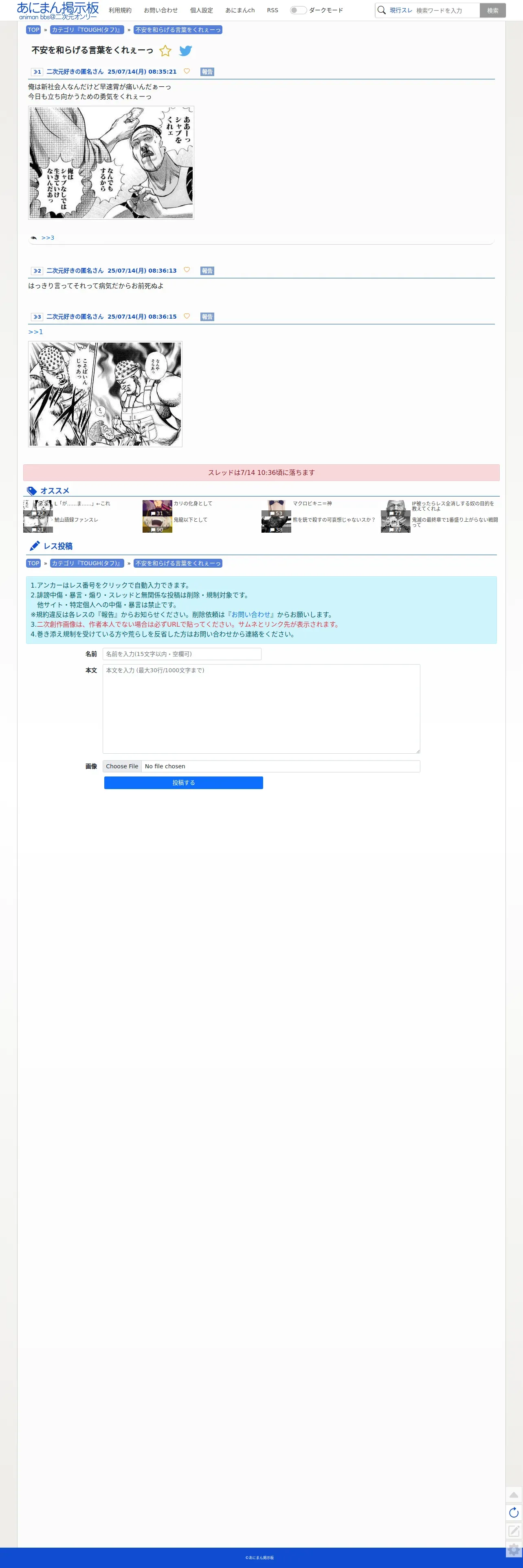Open recommended thread 鮎山語録ファンスレ
The height and width of the screenshot is (1568, 523).
point(76,520)
